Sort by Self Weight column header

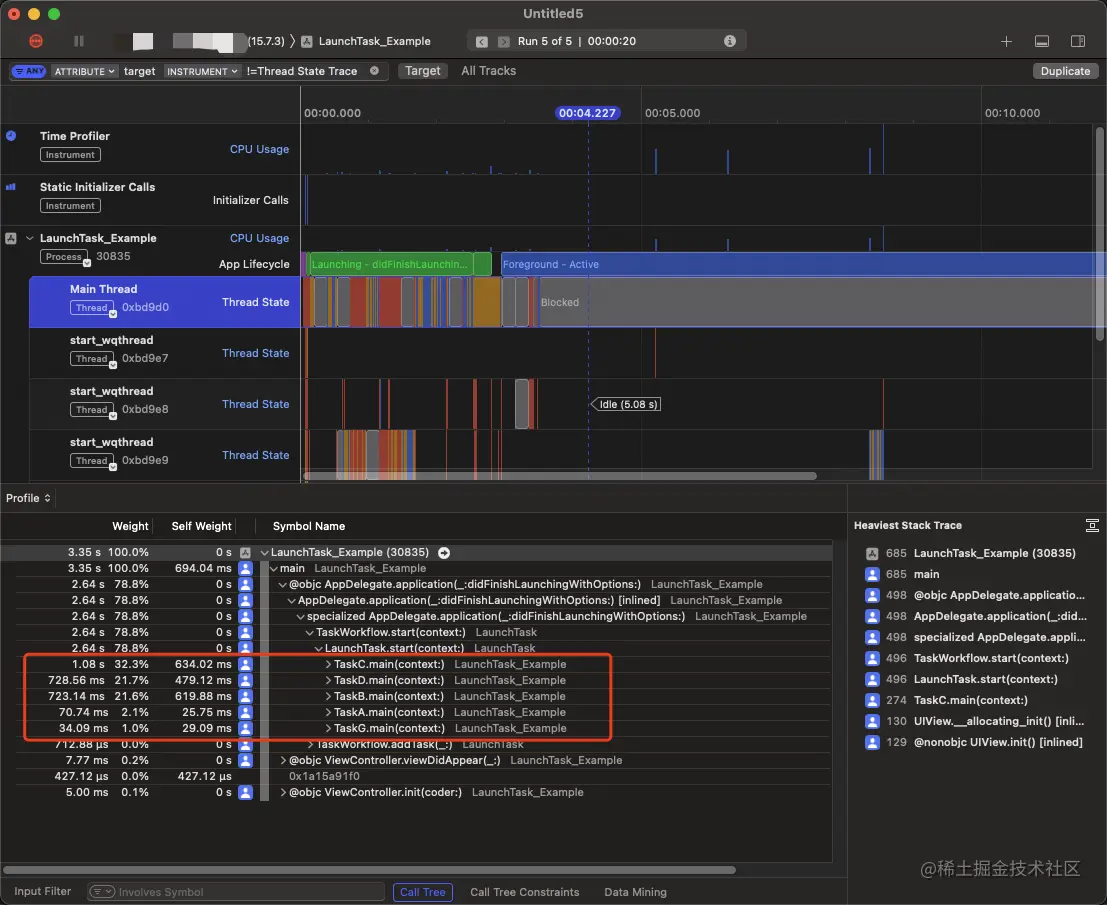coord(201,526)
